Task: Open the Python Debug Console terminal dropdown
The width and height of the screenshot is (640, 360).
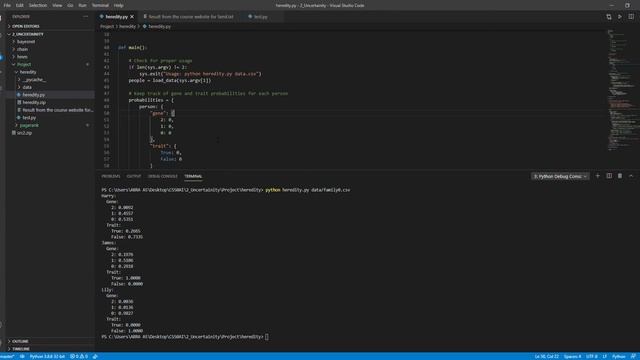Action: (x=560, y=176)
